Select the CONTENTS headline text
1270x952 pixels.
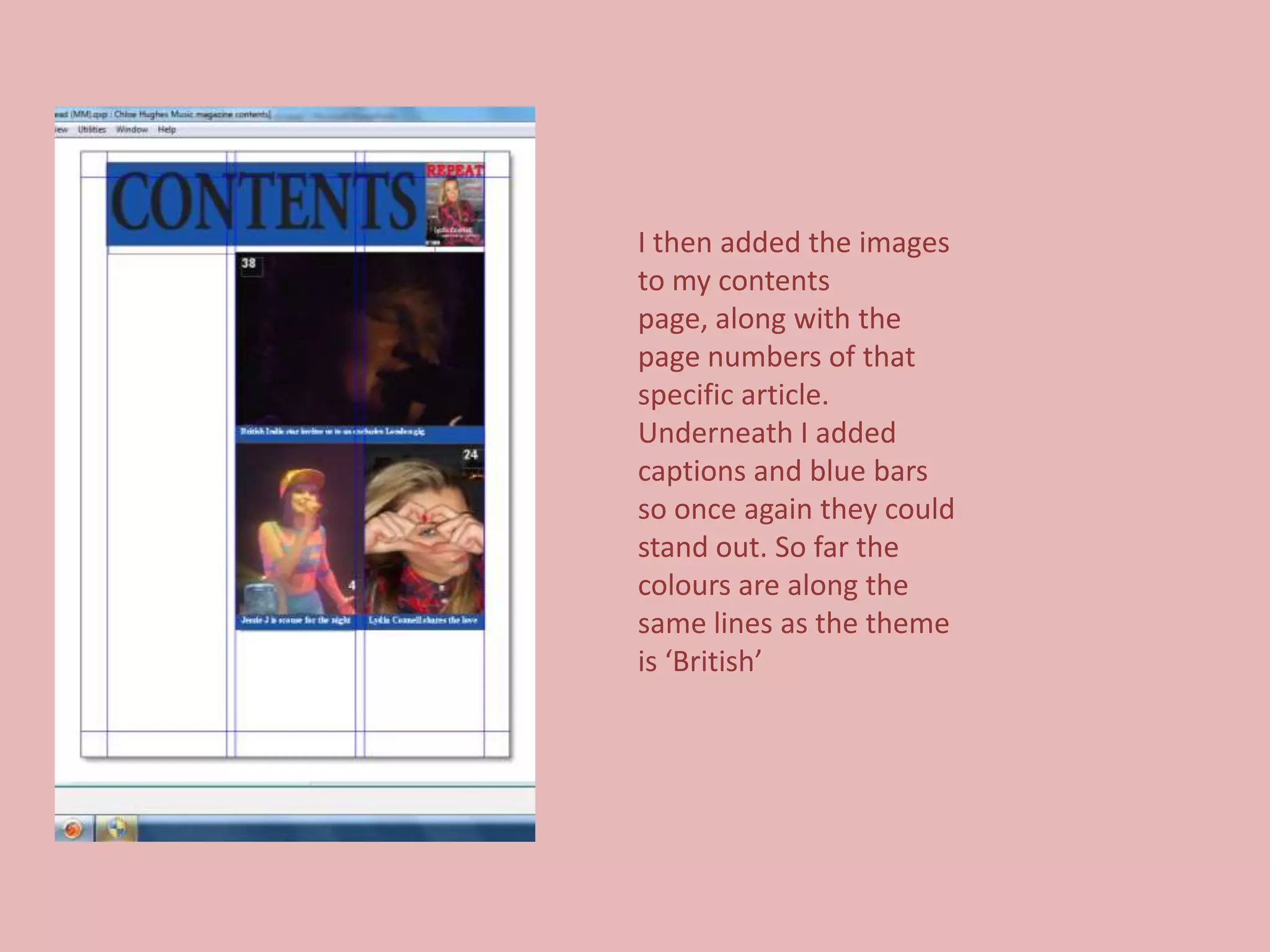tap(264, 201)
